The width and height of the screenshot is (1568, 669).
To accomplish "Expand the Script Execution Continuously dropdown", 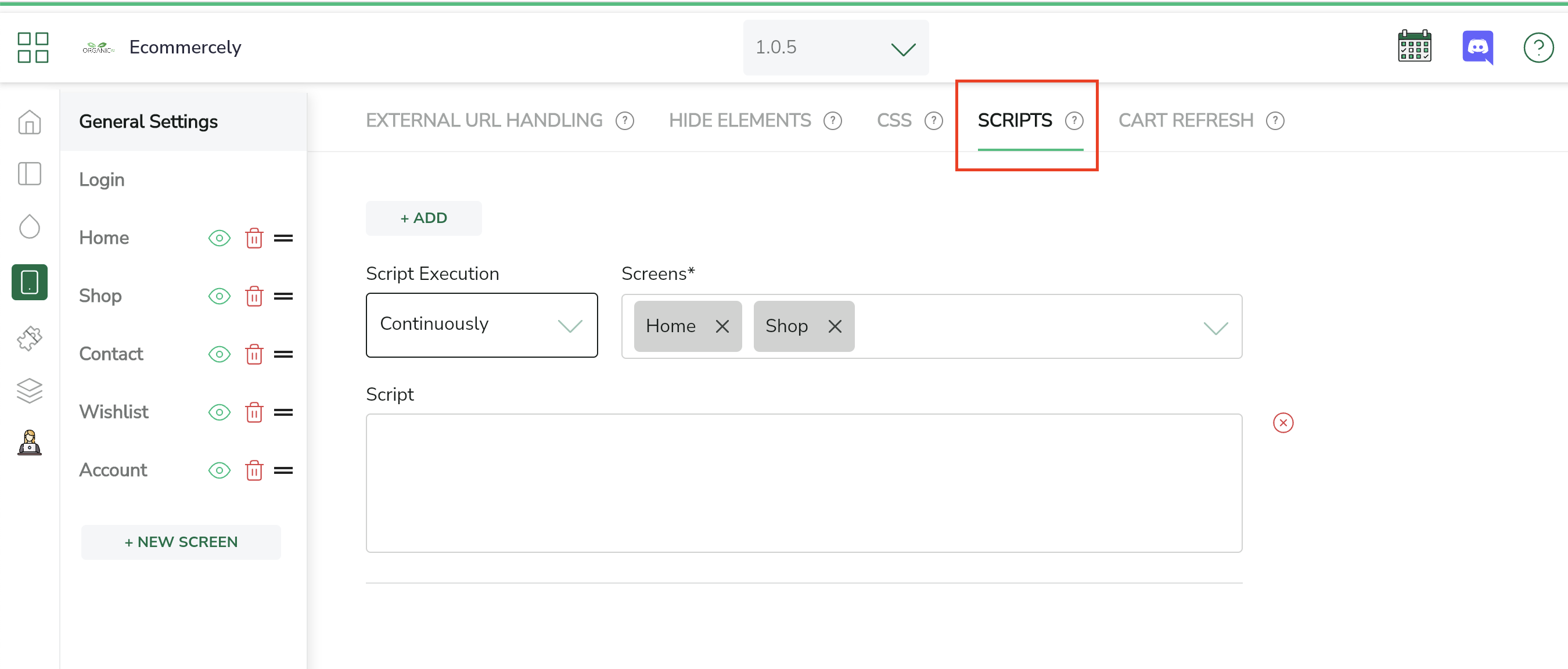I will (481, 325).
